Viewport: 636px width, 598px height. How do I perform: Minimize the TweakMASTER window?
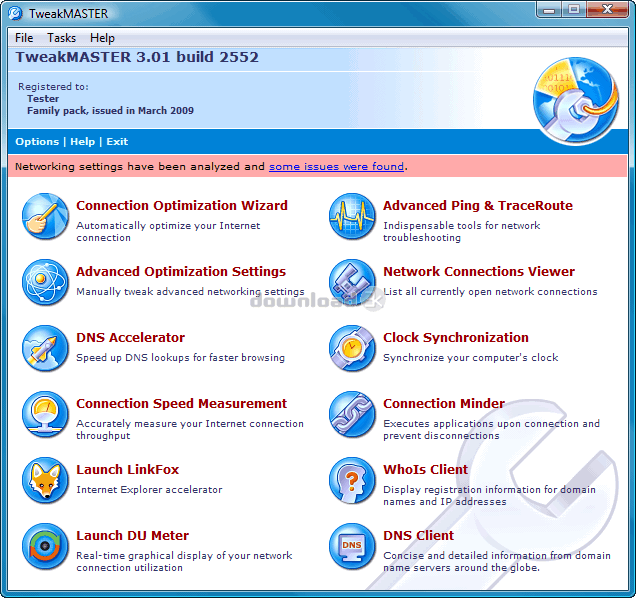point(549,9)
